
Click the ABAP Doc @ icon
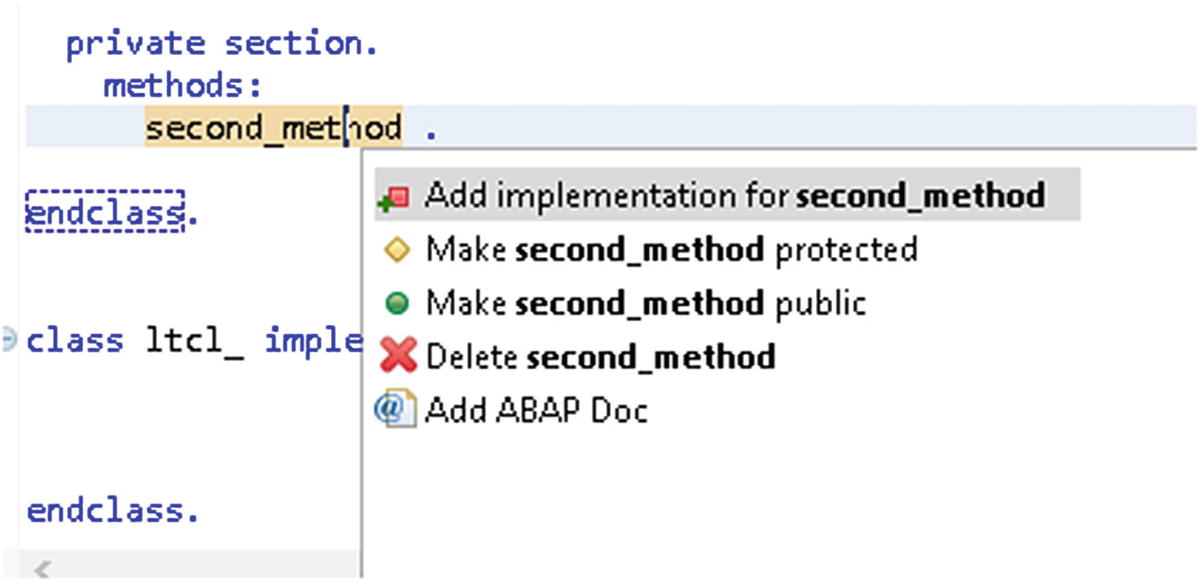click(394, 410)
